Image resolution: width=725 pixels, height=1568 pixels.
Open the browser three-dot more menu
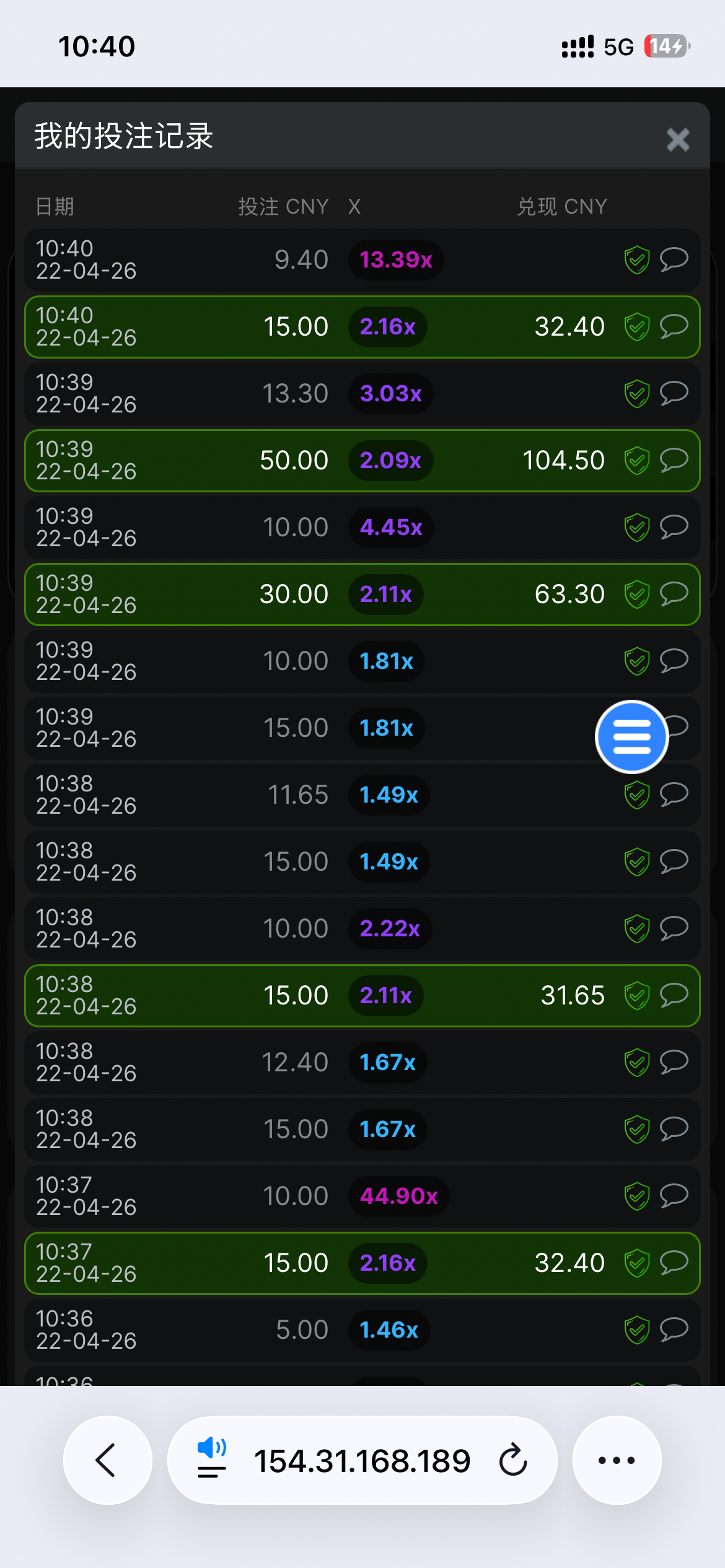[x=617, y=1460]
